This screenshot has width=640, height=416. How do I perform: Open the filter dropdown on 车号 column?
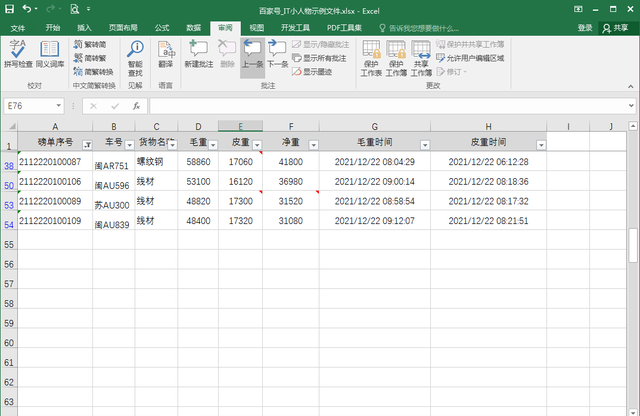[129, 145]
